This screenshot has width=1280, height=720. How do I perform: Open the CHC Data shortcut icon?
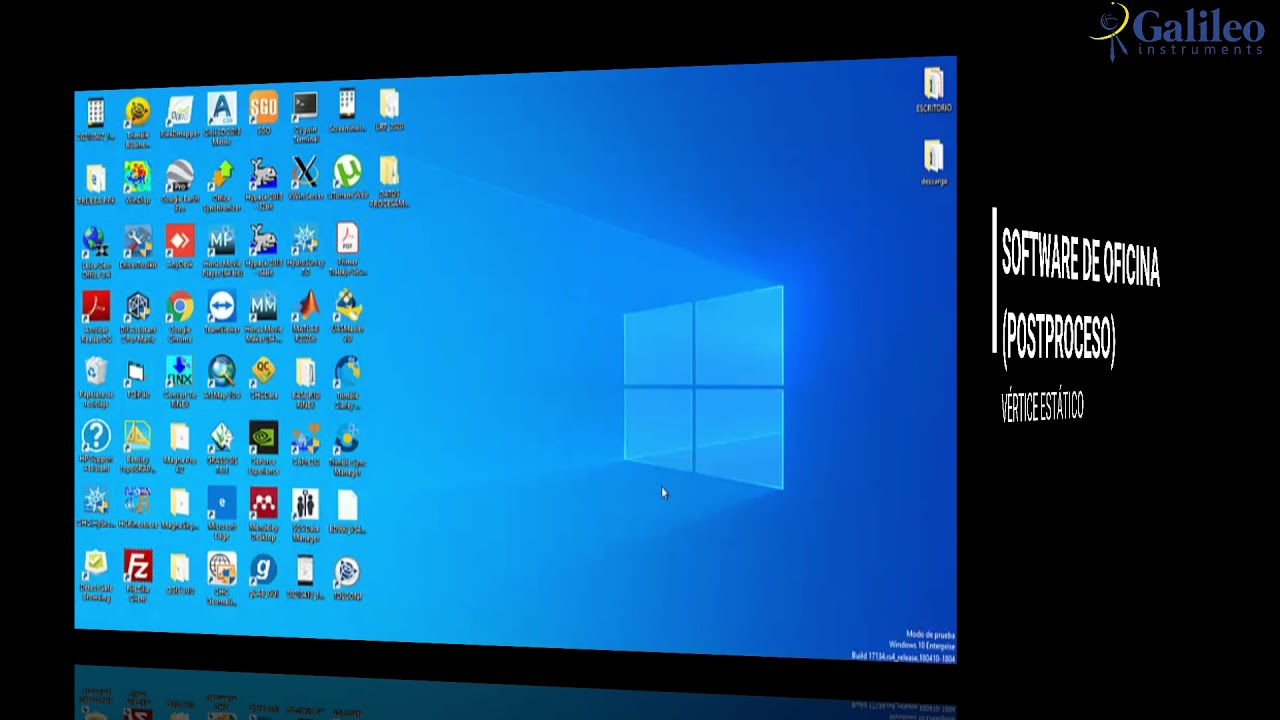coord(263,377)
